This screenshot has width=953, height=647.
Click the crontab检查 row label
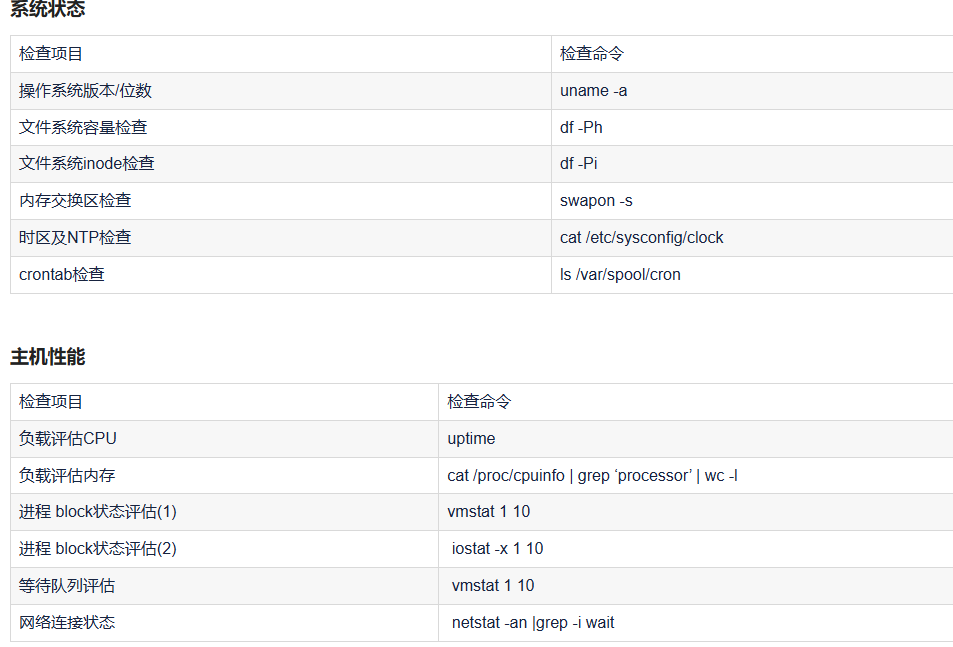pos(62,274)
